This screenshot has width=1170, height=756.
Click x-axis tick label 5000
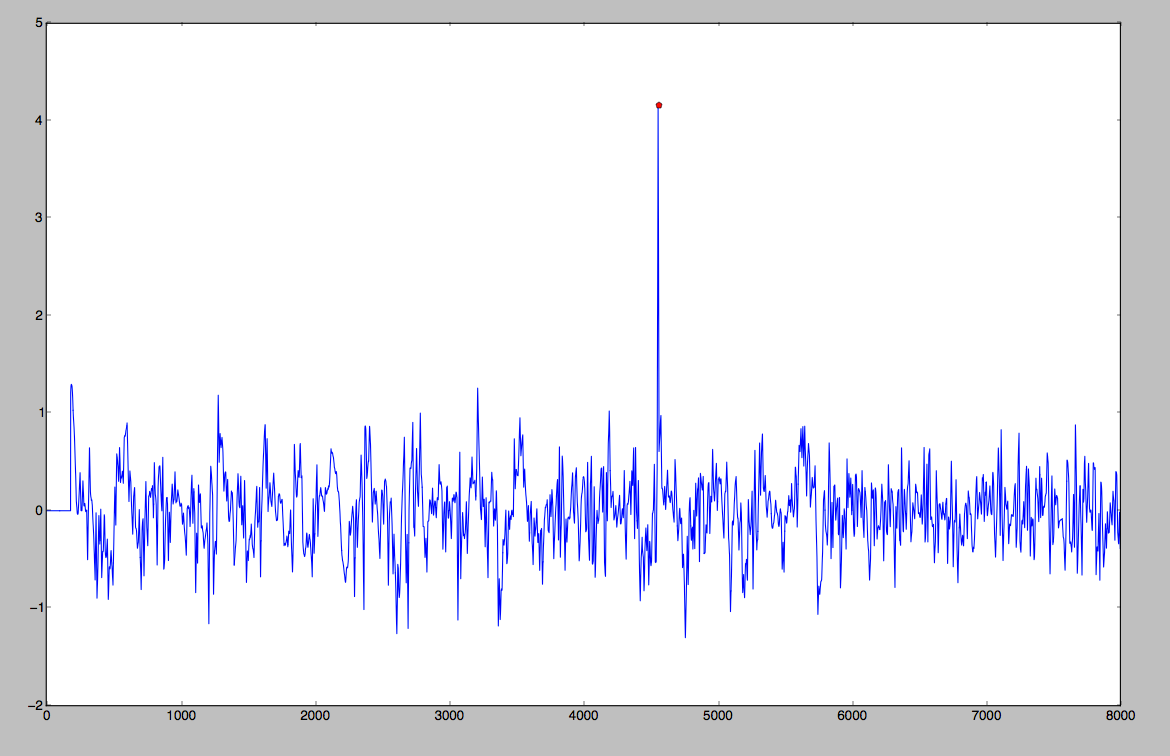[x=718, y=716]
